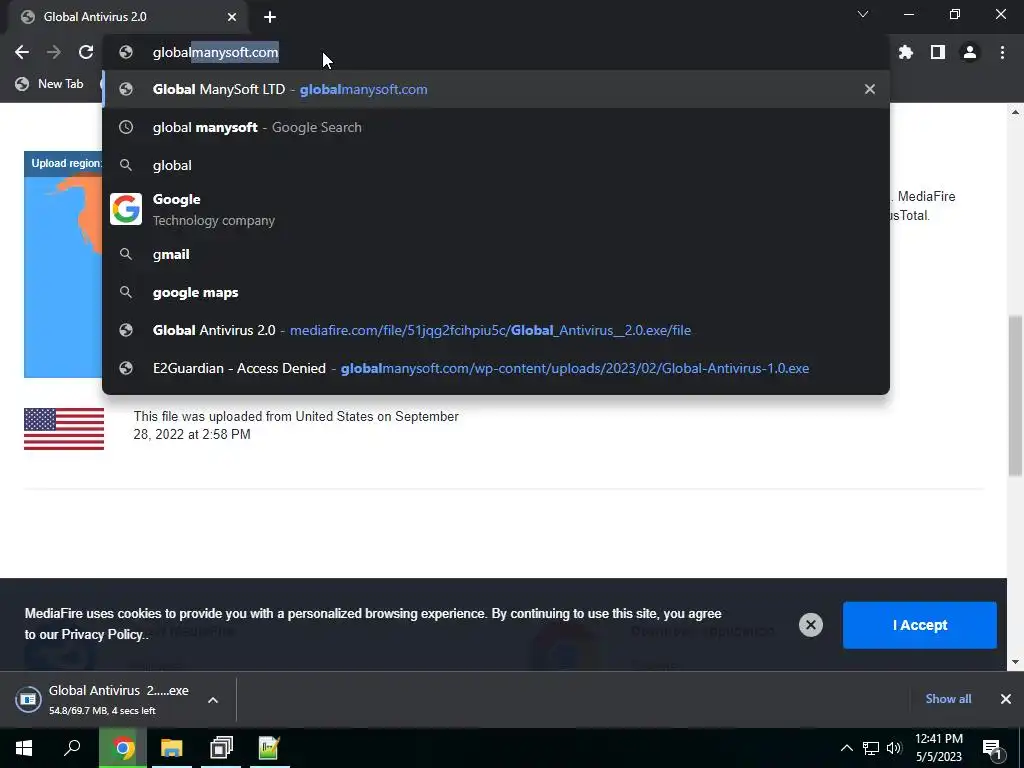Click the browser back arrow
This screenshot has width=1024, height=768.
22,52
